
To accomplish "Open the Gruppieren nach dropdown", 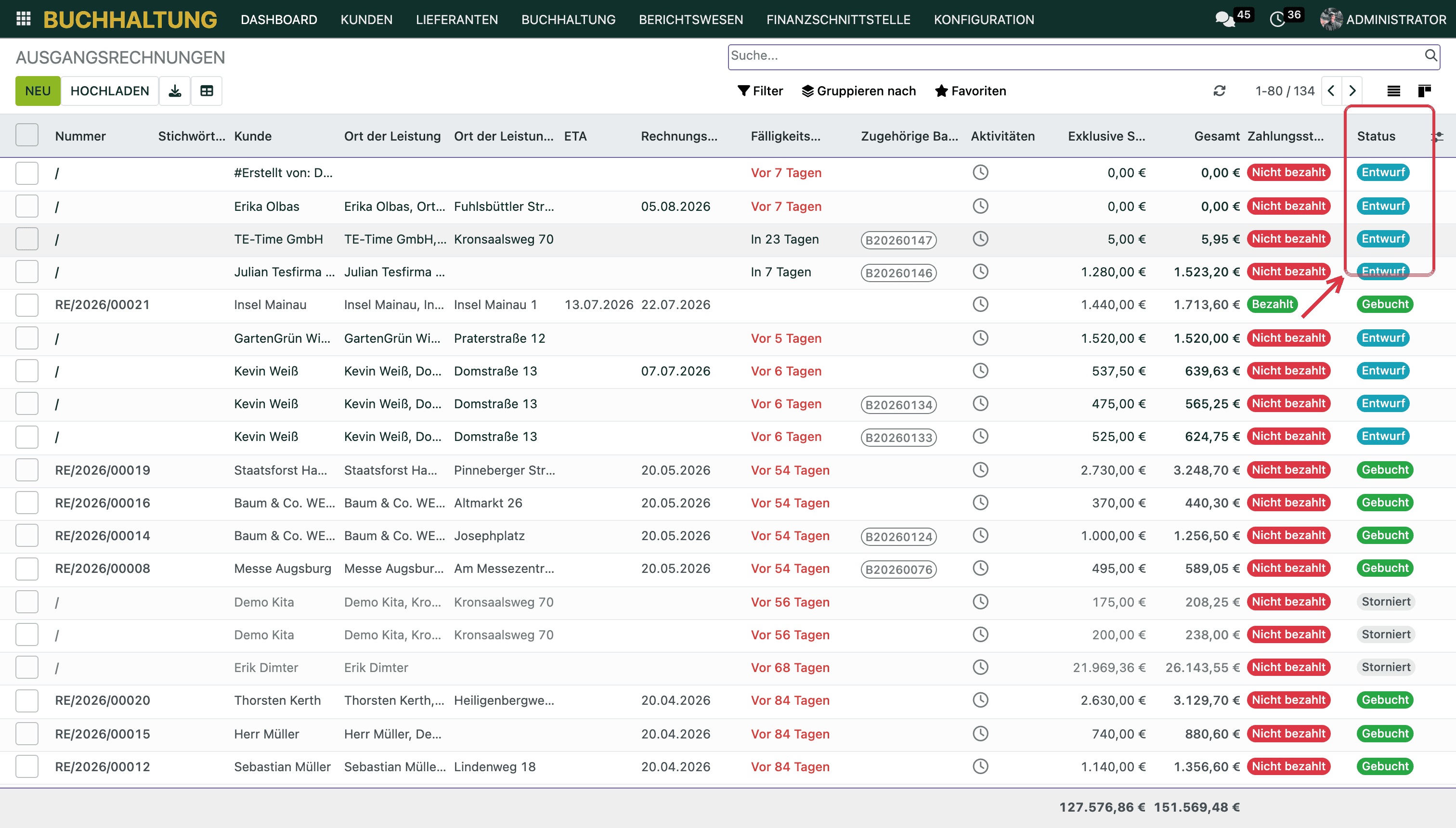I will click(859, 91).
